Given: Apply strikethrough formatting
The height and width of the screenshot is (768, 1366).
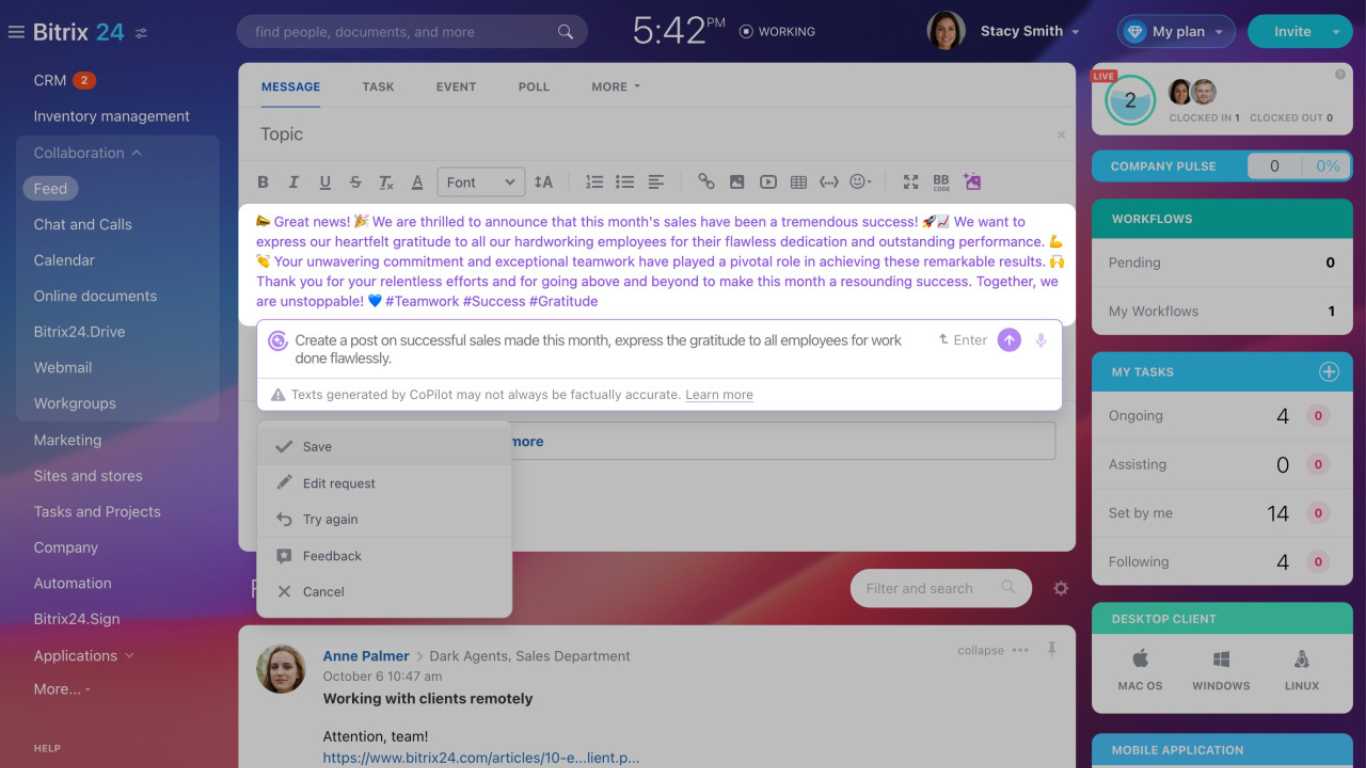Looking at the screenshot, I should [x=355, y=182].
